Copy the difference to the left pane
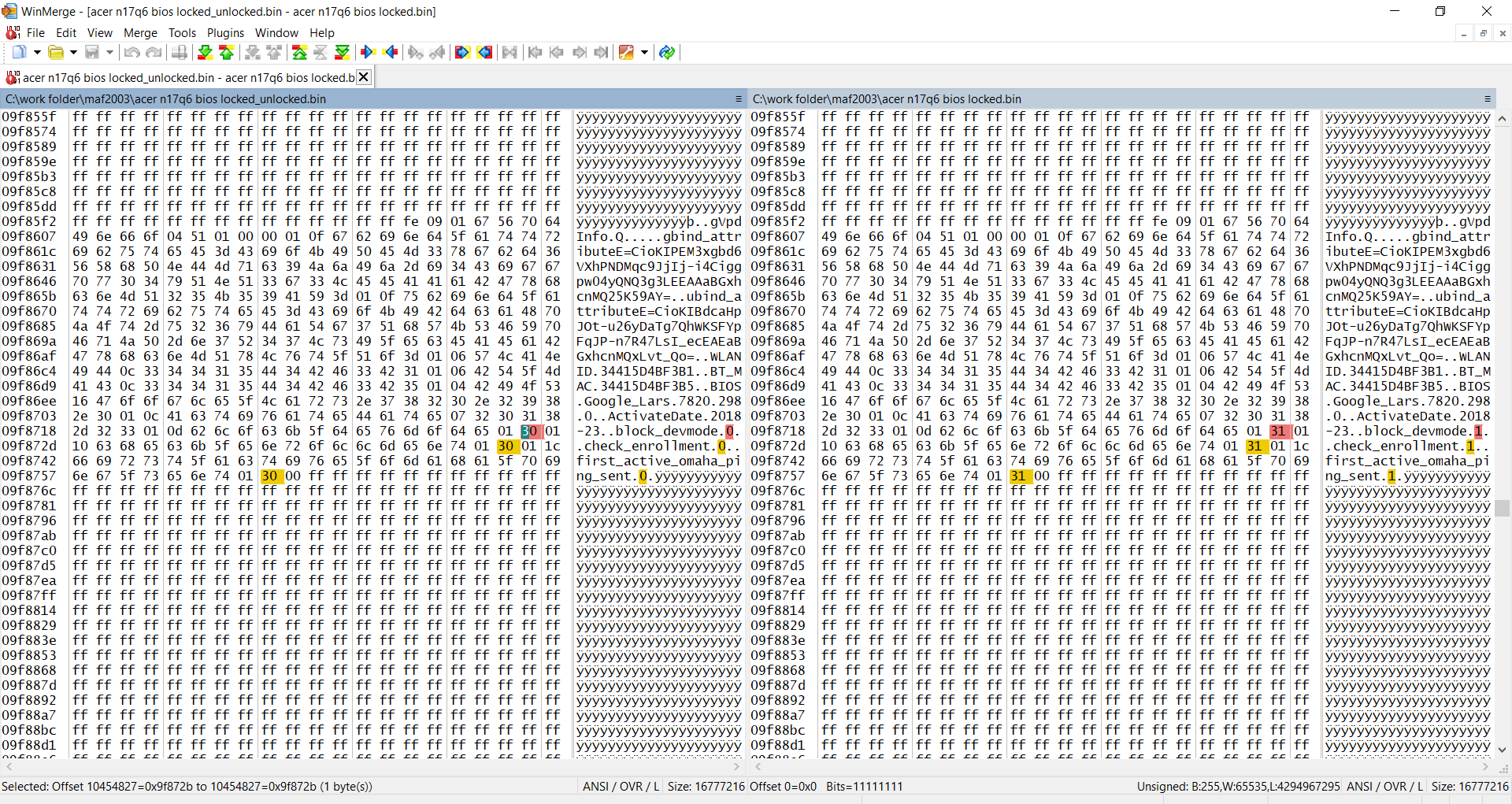This screenshot has width=1512, height=804. point(390,53)
